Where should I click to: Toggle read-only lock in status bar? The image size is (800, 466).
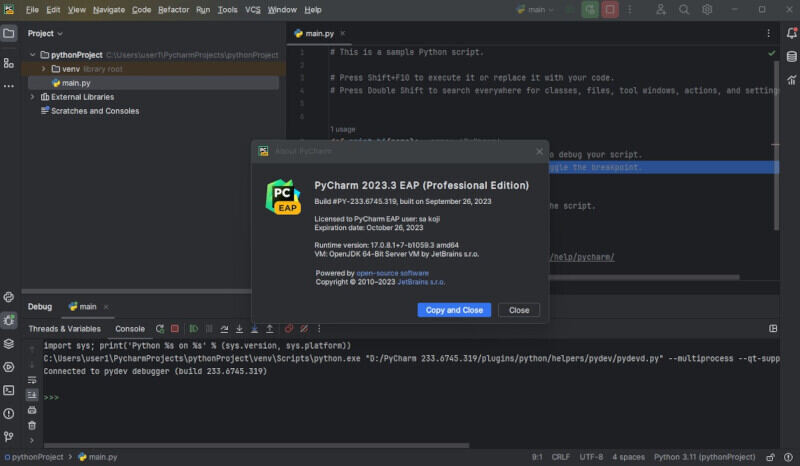click(770, 457)
